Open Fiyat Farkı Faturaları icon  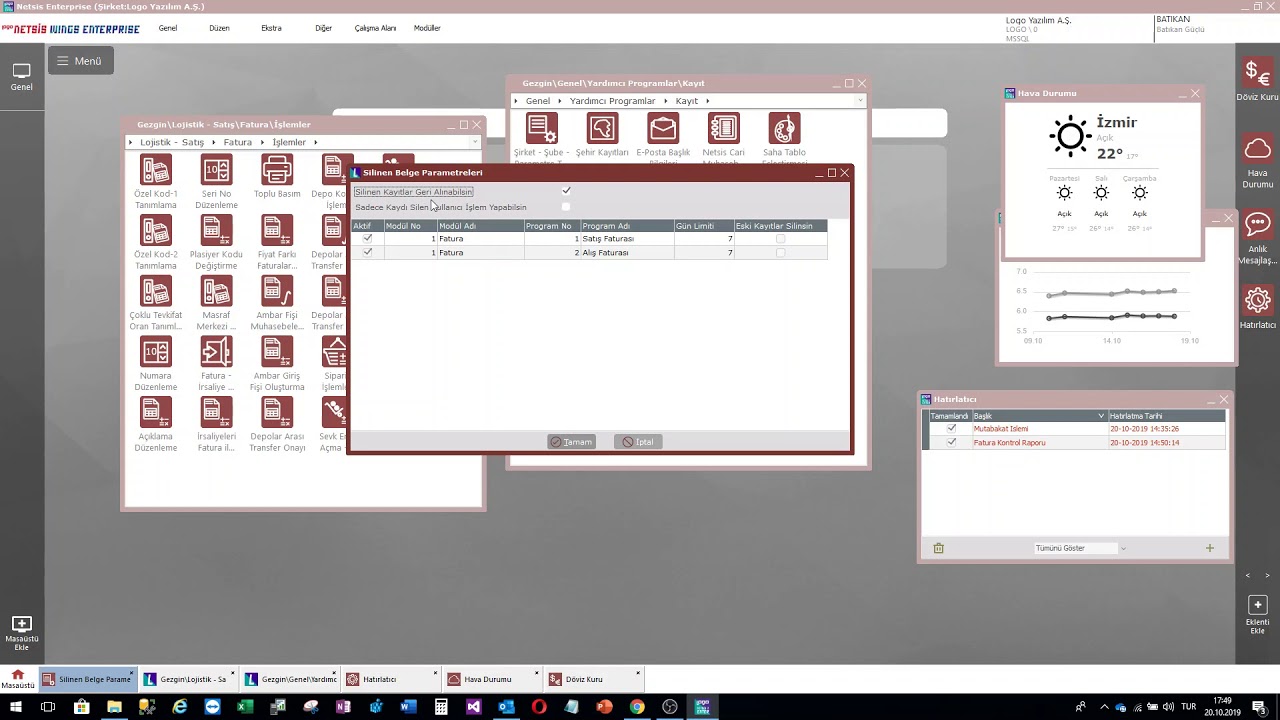277,230
